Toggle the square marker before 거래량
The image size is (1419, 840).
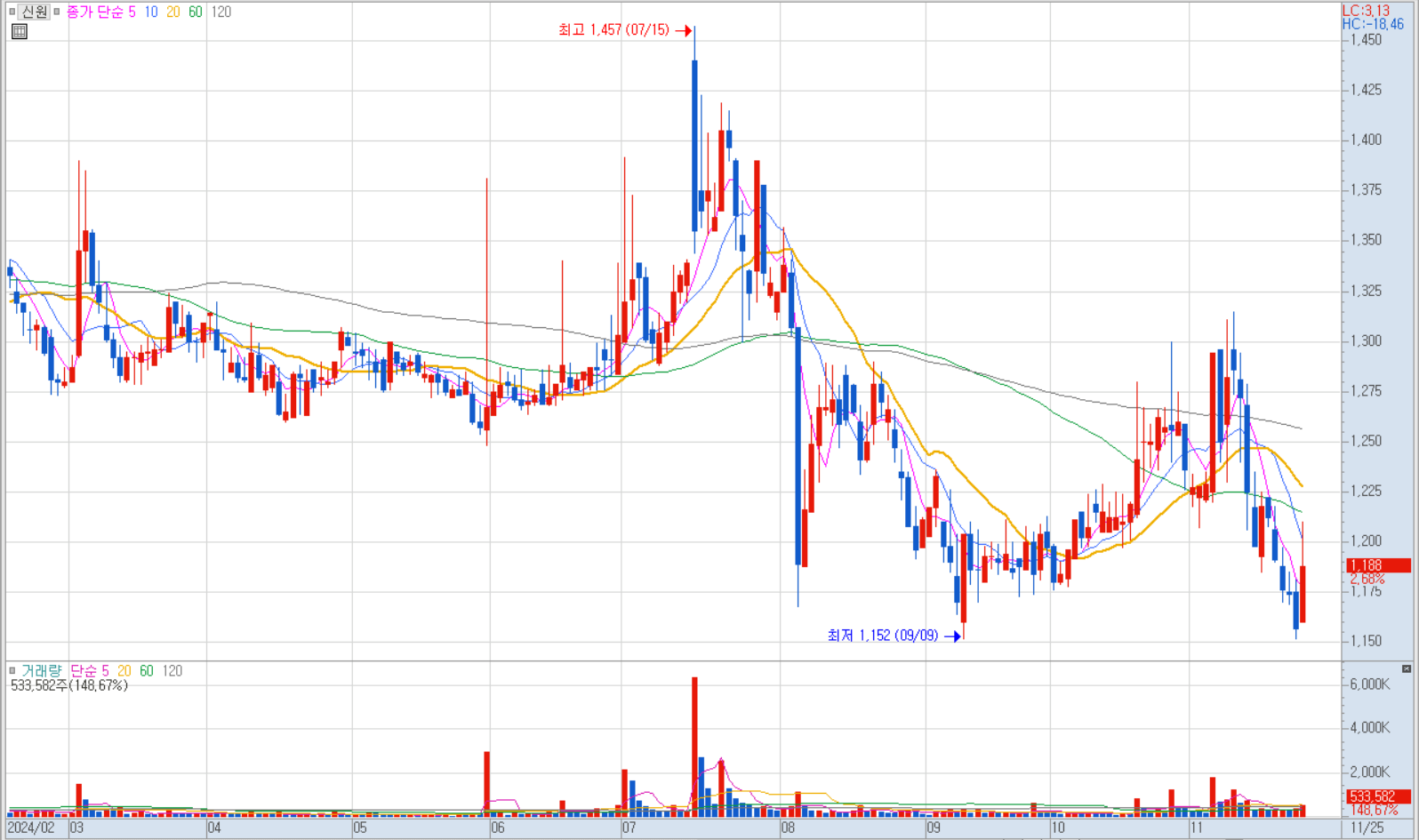click(x=12, y=670)
